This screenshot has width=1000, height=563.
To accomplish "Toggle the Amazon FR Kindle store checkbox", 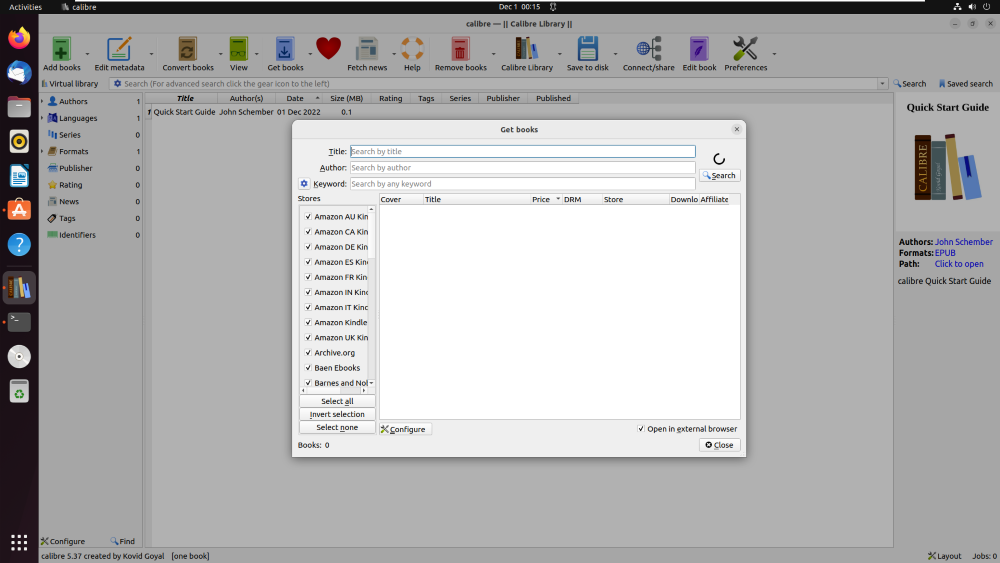I will click(308, 277).
